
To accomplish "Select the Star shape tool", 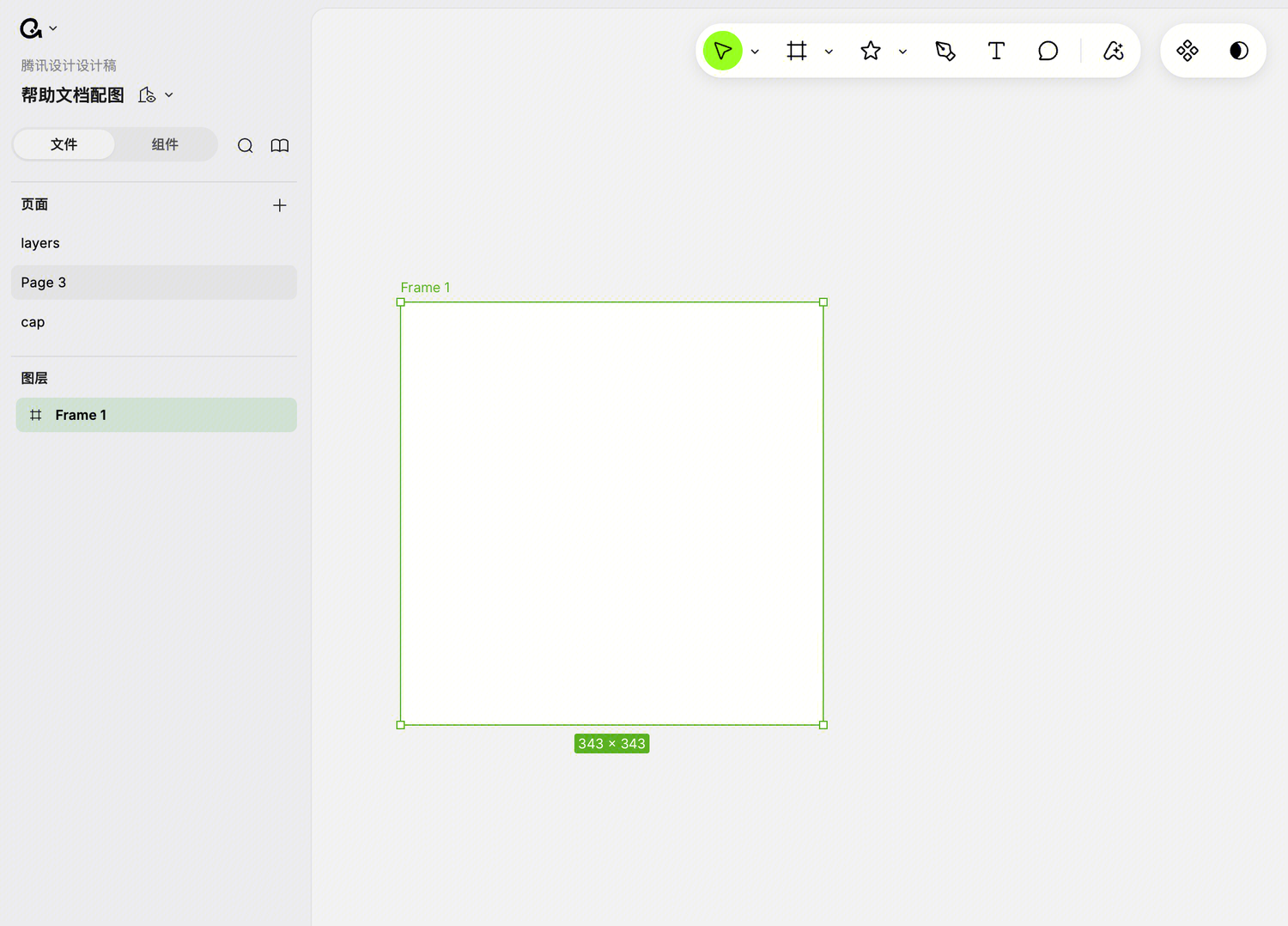I will [871, 51].
